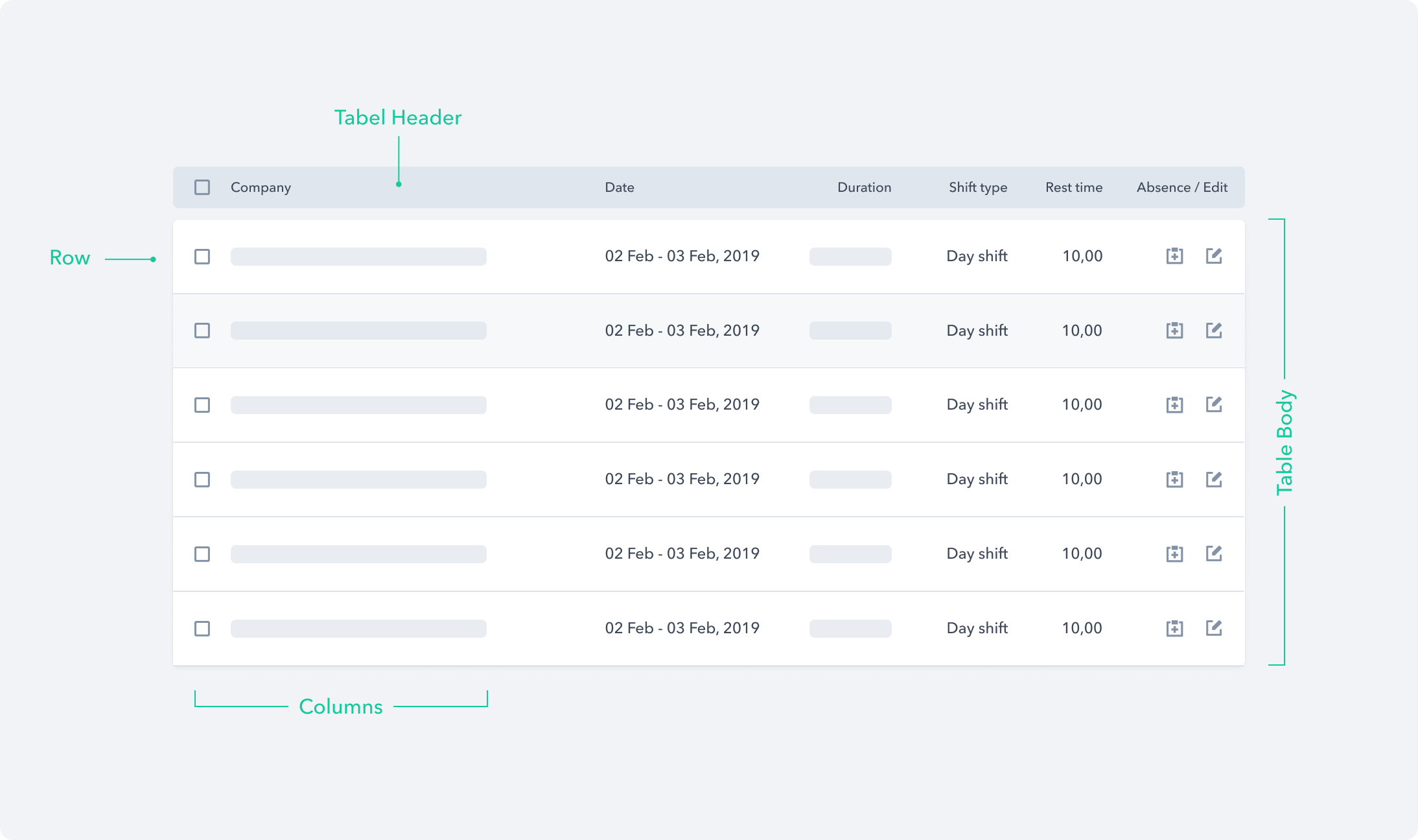Viewport: 1418px width, 840px height.
Task: Check the checkbox of the last row
Action: [202, 627]
